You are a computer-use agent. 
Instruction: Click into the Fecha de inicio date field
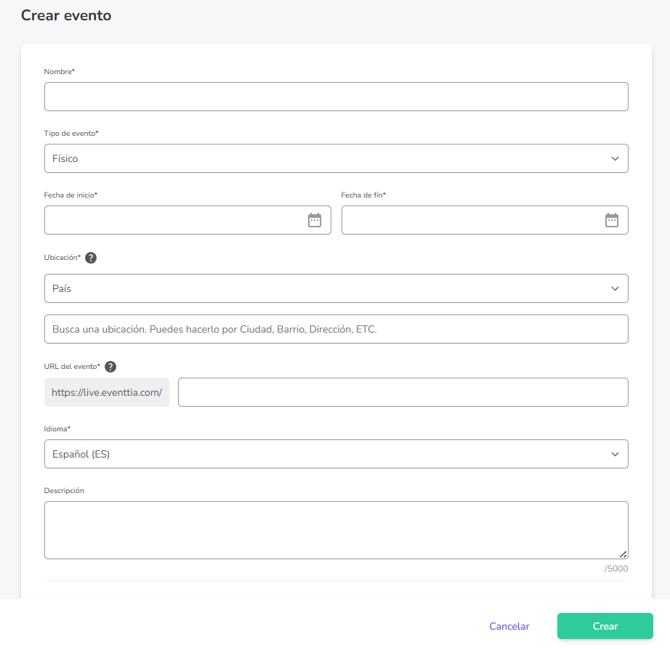170,220
